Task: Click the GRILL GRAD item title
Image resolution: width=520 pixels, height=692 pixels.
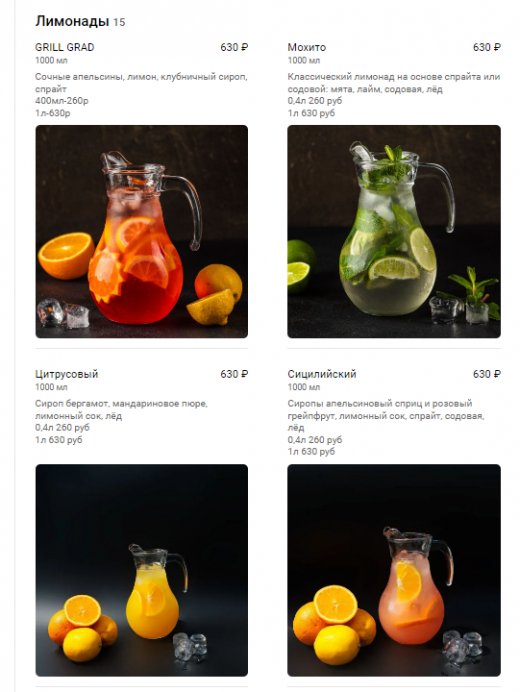Action: 64,47
